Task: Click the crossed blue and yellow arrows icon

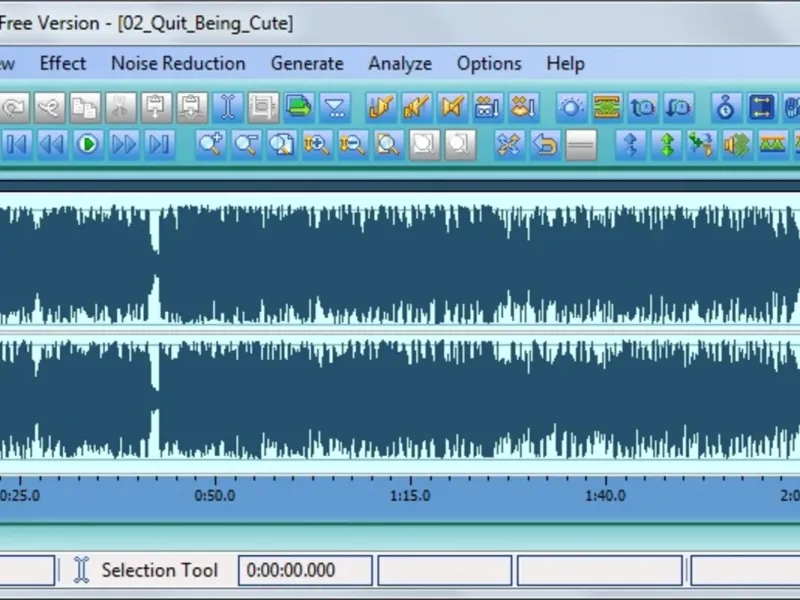Action: (x=510, y=145)
